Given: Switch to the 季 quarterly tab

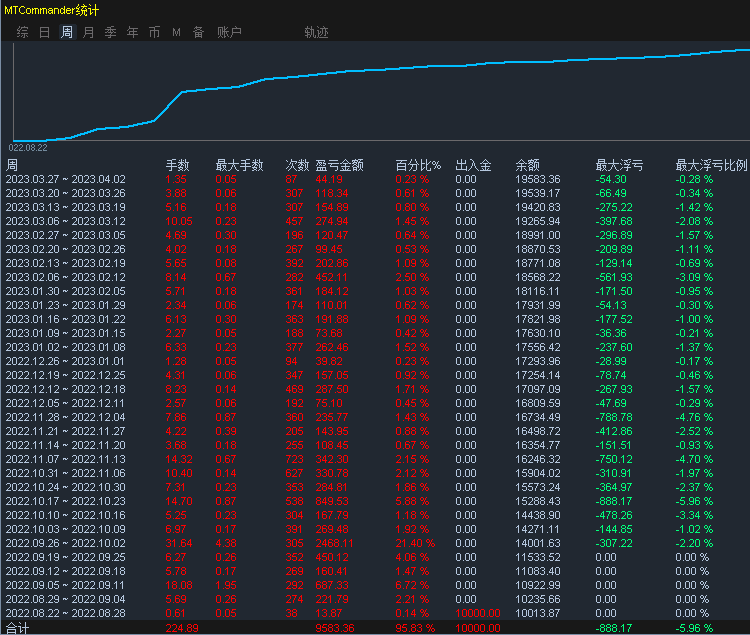Looking at the screenshot, I should point(111,32).
